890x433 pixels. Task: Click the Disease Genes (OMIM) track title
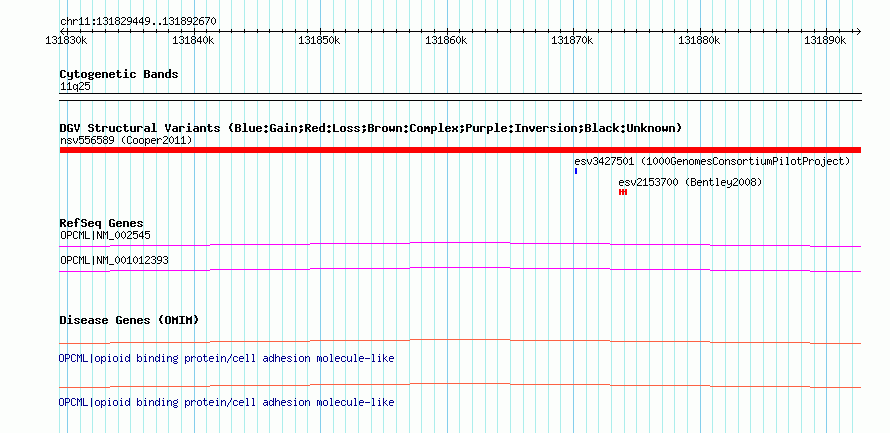click(x=129, y=320)
